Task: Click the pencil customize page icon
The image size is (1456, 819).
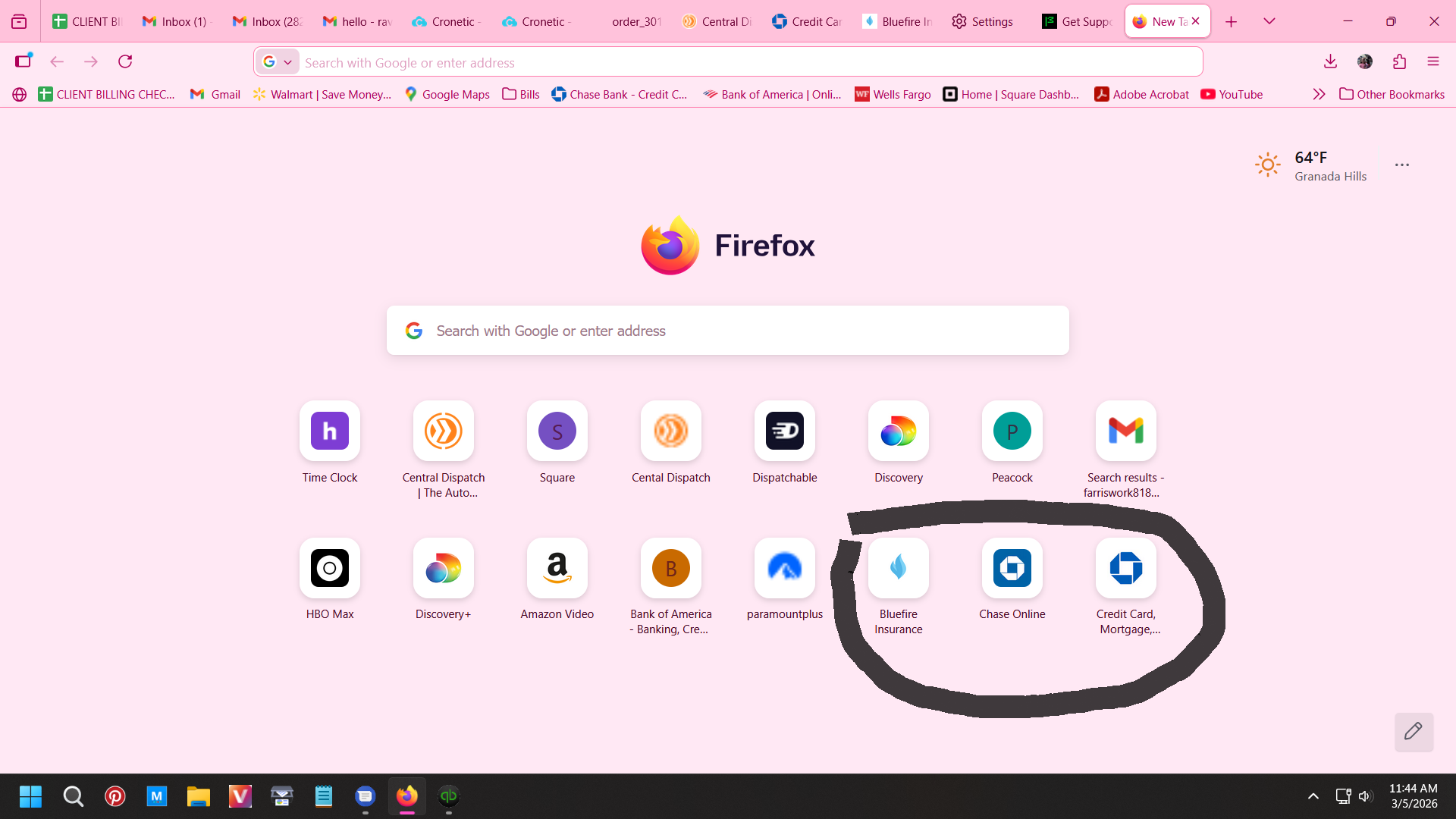Action: click(x=1414, y=732)
